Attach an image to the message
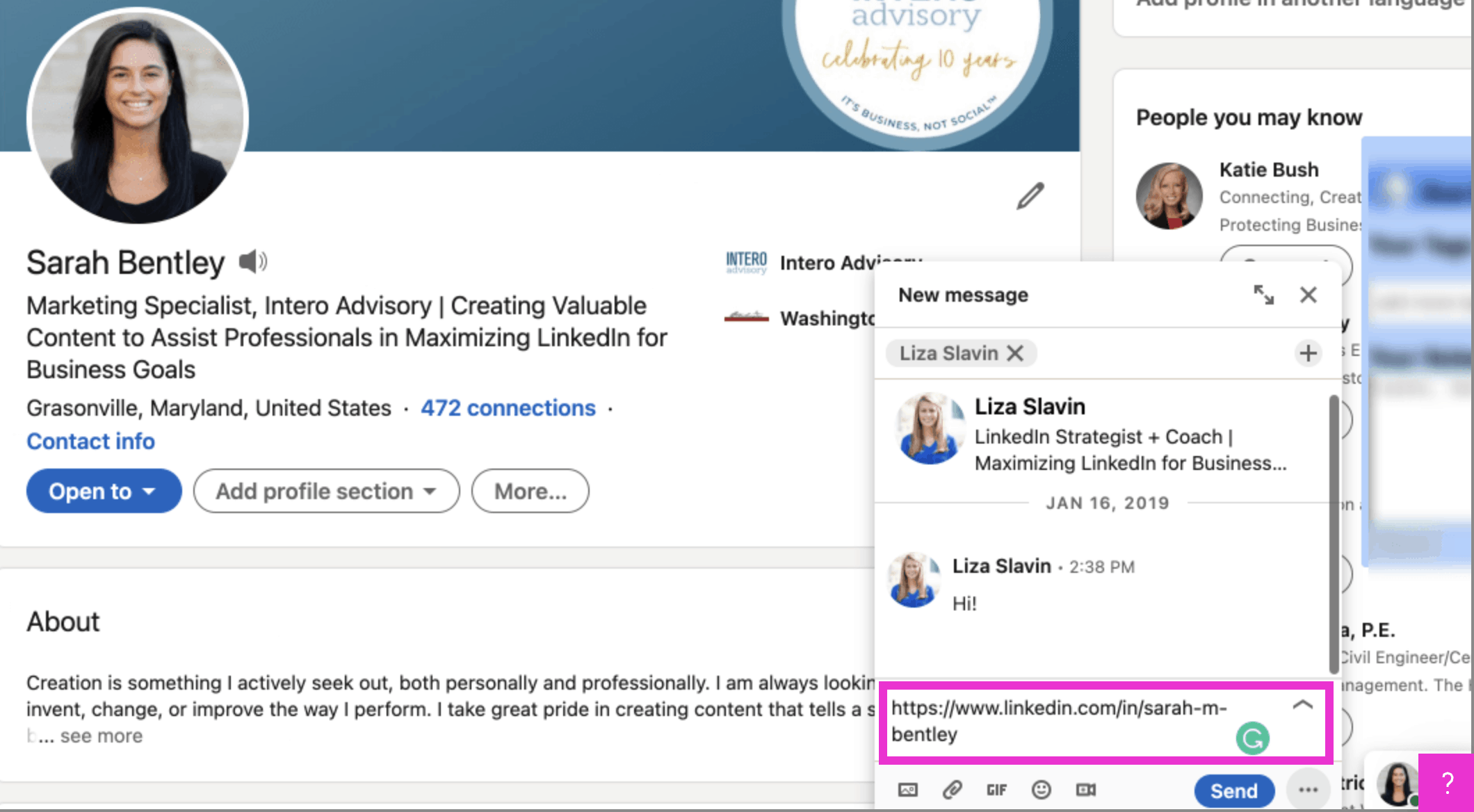The height and width of the screenshot is (812, 1474). [x=908, y=790]
